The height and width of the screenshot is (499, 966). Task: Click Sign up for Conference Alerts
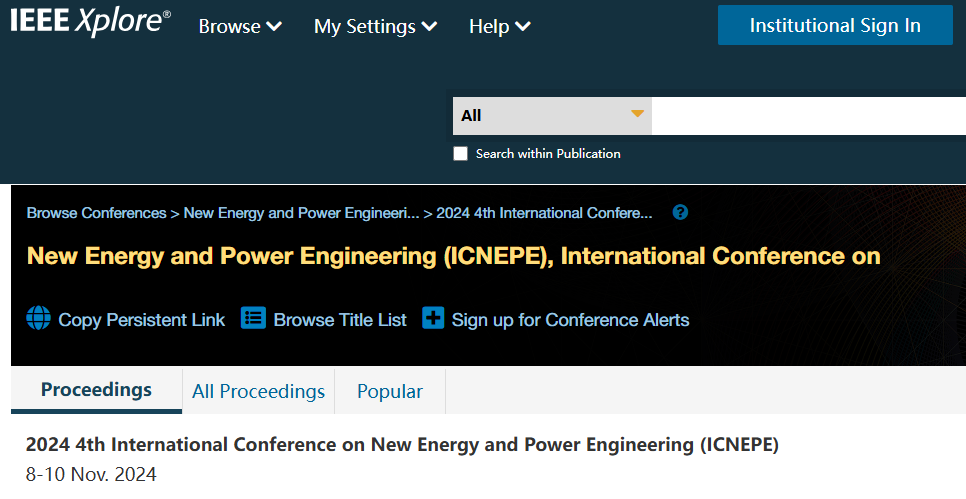570,320
